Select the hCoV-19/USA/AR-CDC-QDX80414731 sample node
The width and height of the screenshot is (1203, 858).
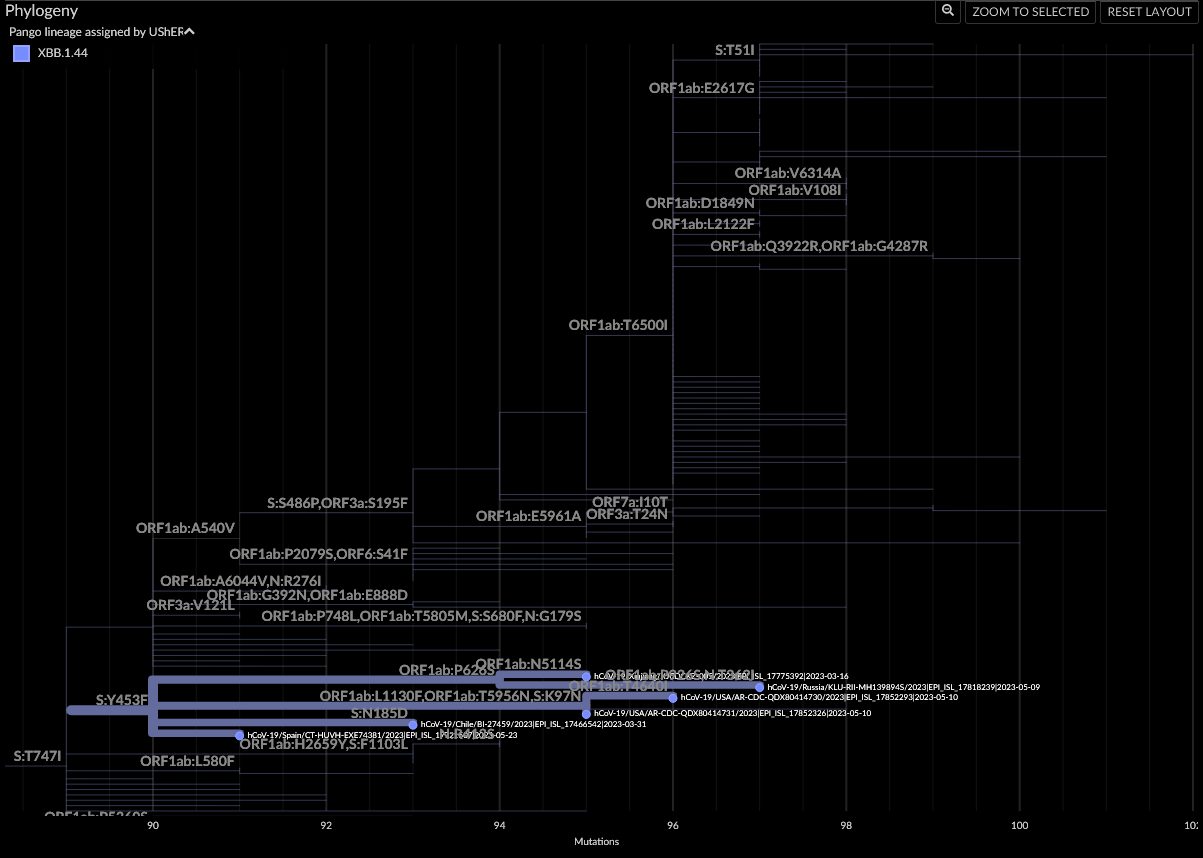[585, 713]
